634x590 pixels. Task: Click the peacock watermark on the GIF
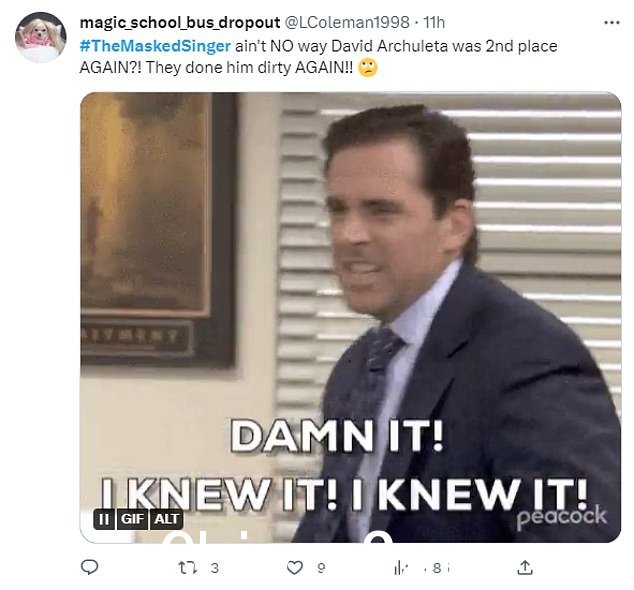[x=561, y=517]
